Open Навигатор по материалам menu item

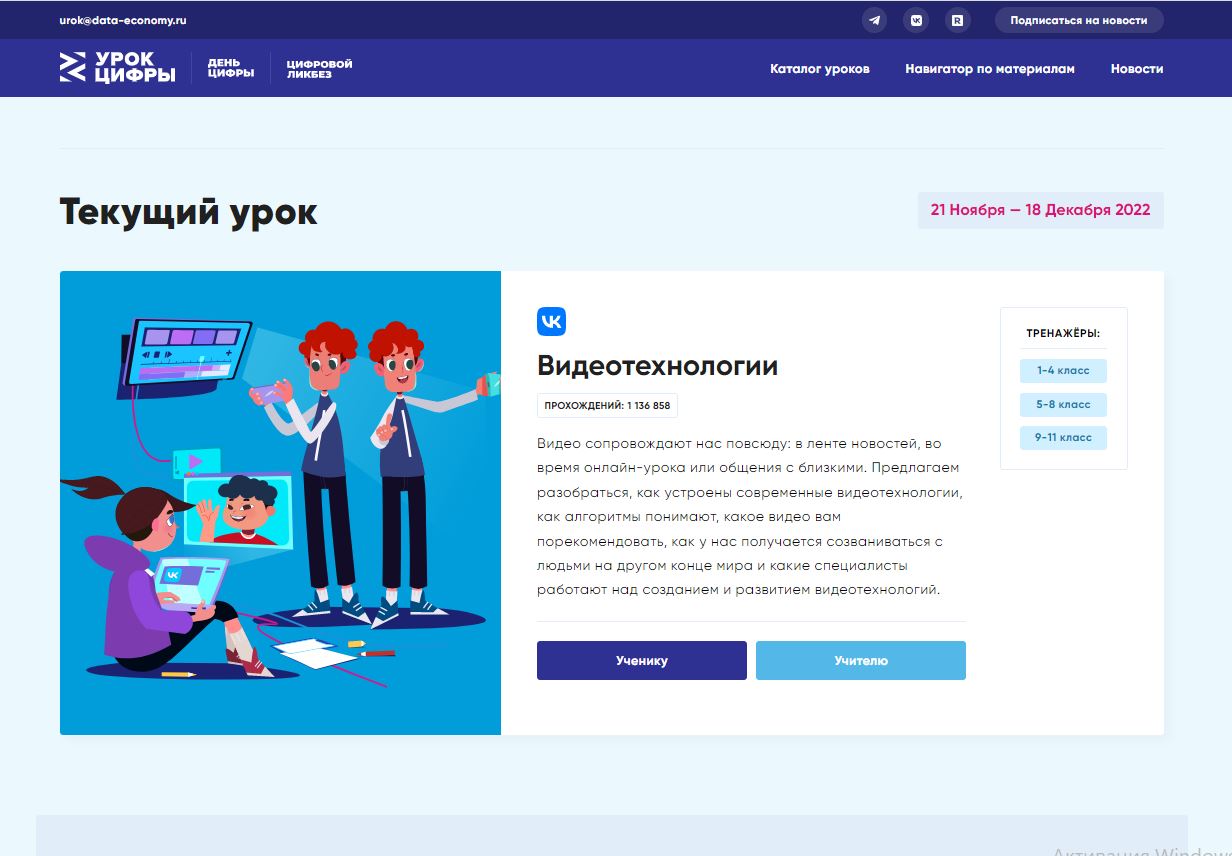point(989,69)
